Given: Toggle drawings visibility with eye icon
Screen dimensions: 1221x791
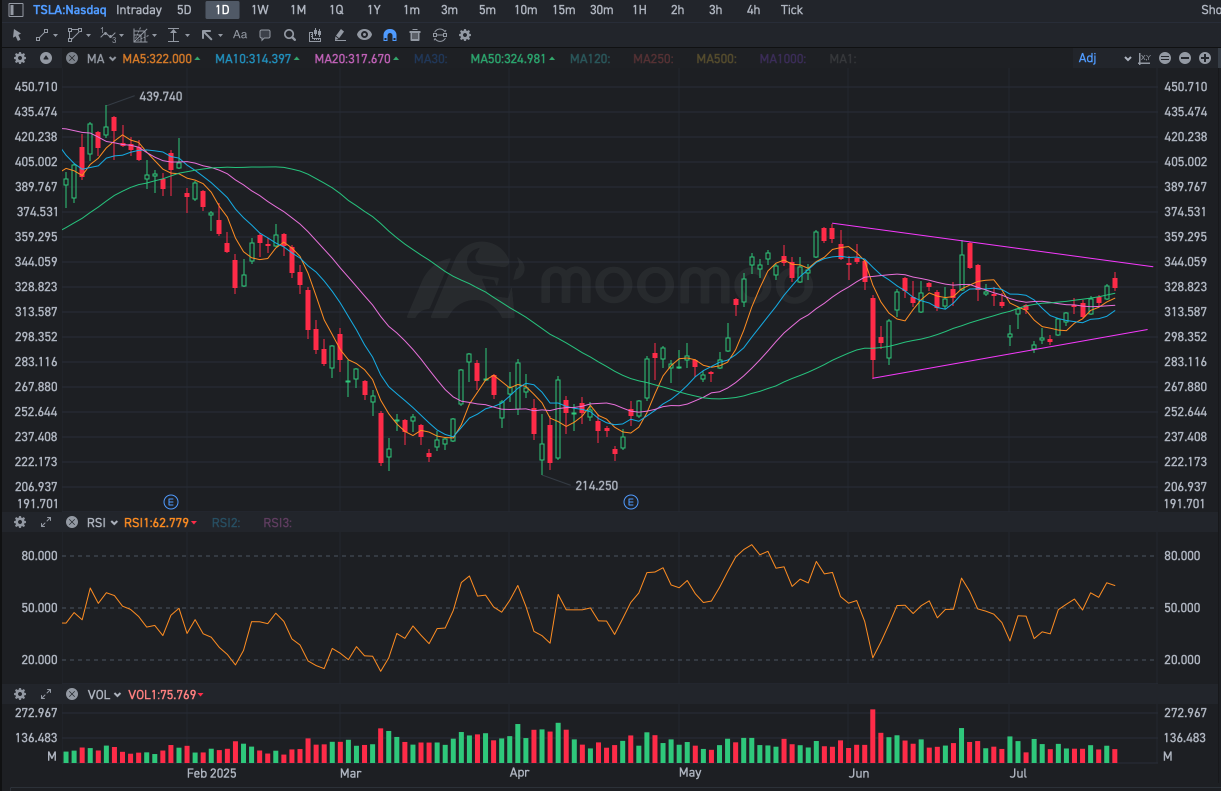Looking at the screenshot, I should [x=365, y=35].
